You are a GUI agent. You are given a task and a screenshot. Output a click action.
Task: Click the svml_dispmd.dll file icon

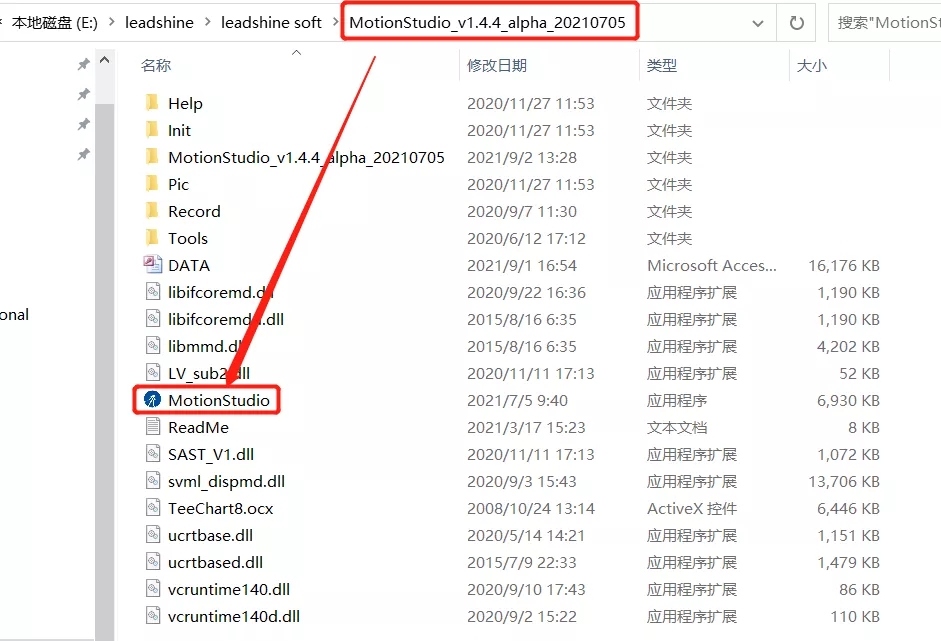coord(153,481)
